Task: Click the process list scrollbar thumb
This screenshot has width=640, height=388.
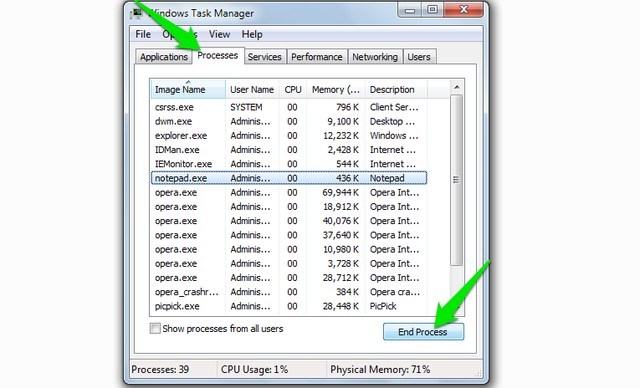Action: (x=456, y=180)
